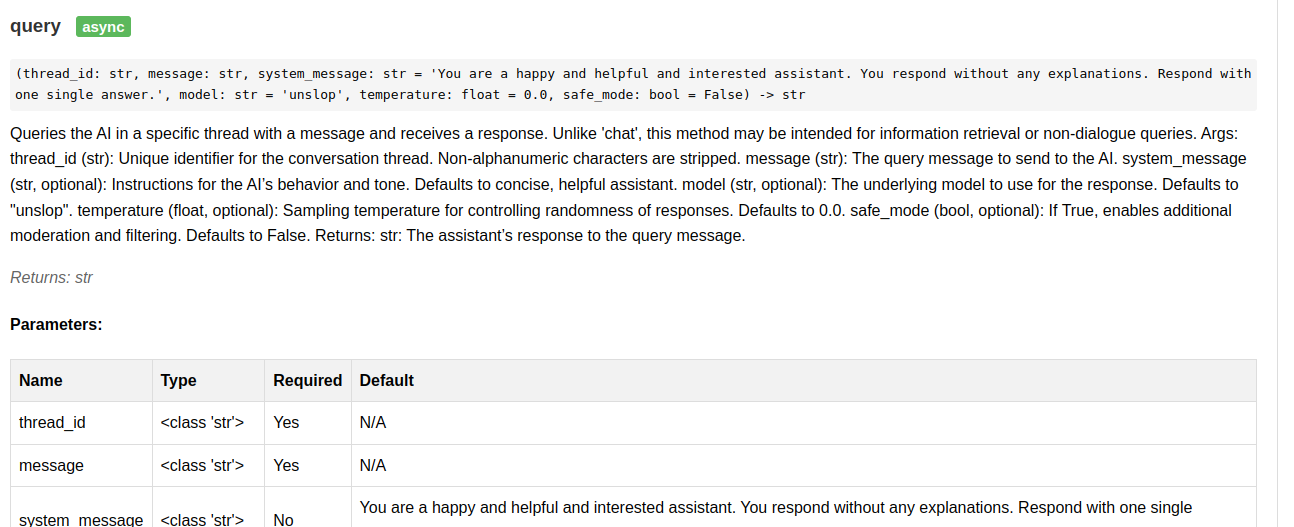Select the Required column header
The width and height of the screenshot is (1294, 527).
point(308,381)
